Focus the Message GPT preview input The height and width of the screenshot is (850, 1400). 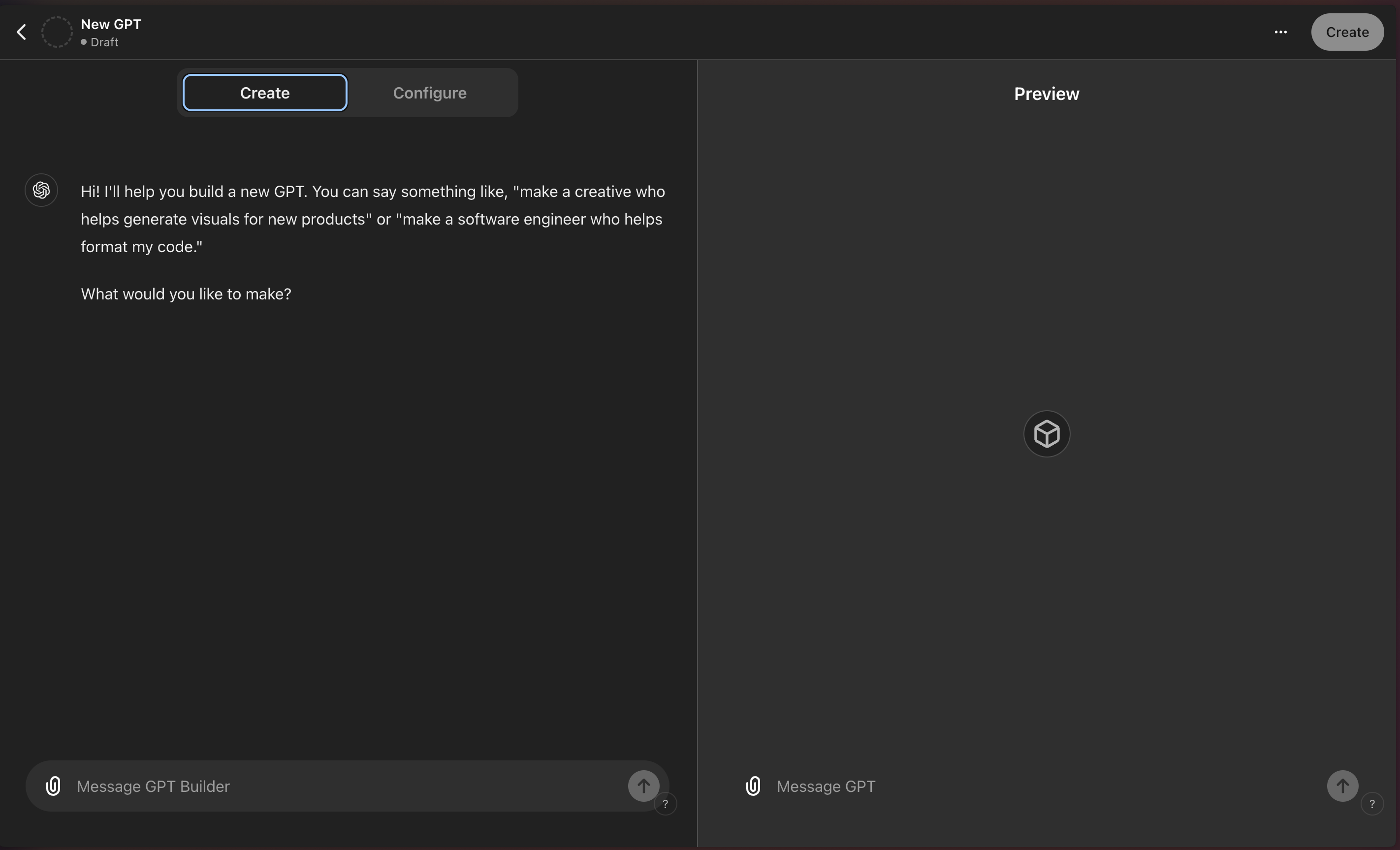[1023, 786]
